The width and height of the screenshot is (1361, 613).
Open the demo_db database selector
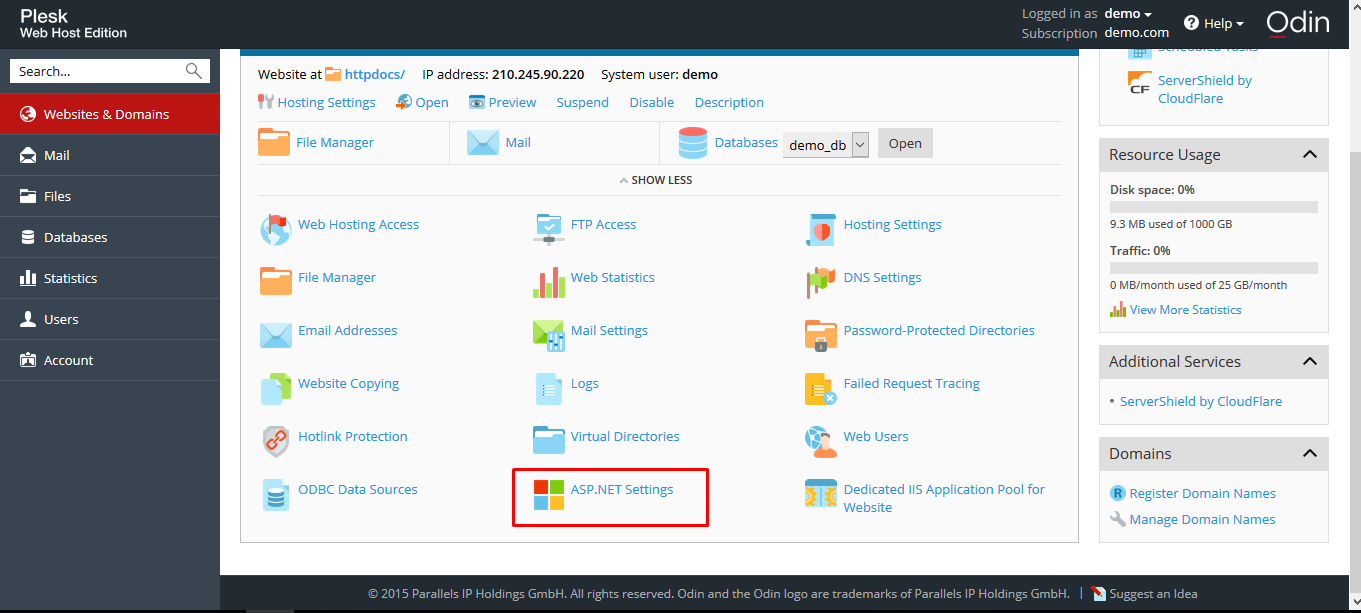(825, 143)
